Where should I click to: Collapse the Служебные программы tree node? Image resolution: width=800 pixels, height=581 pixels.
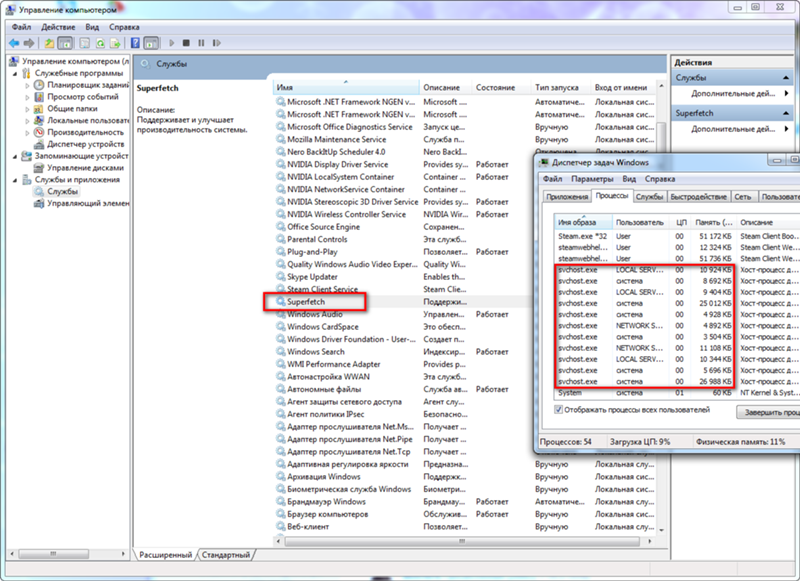15,73
